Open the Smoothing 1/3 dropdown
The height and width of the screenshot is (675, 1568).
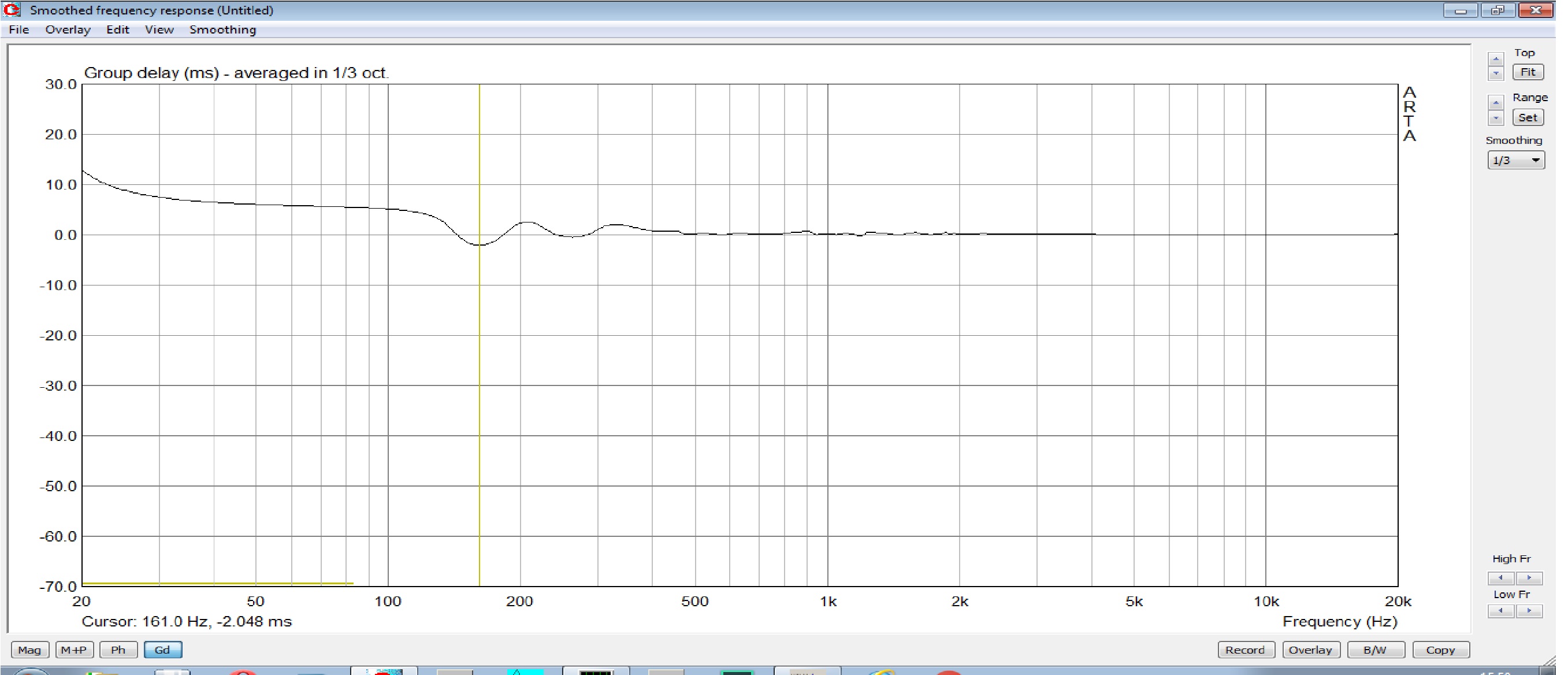(1515, 161)
